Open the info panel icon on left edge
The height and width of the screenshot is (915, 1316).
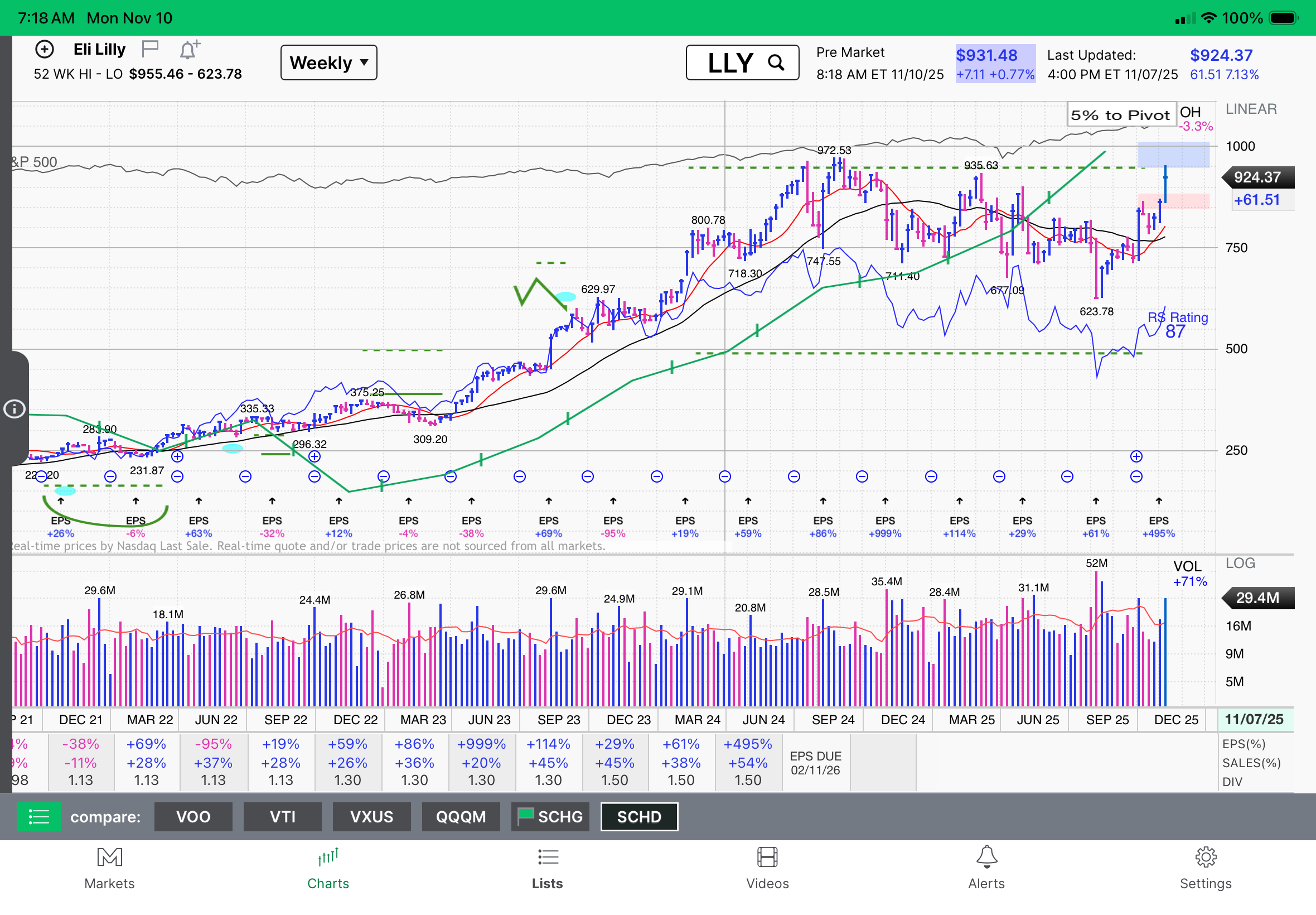14,409
